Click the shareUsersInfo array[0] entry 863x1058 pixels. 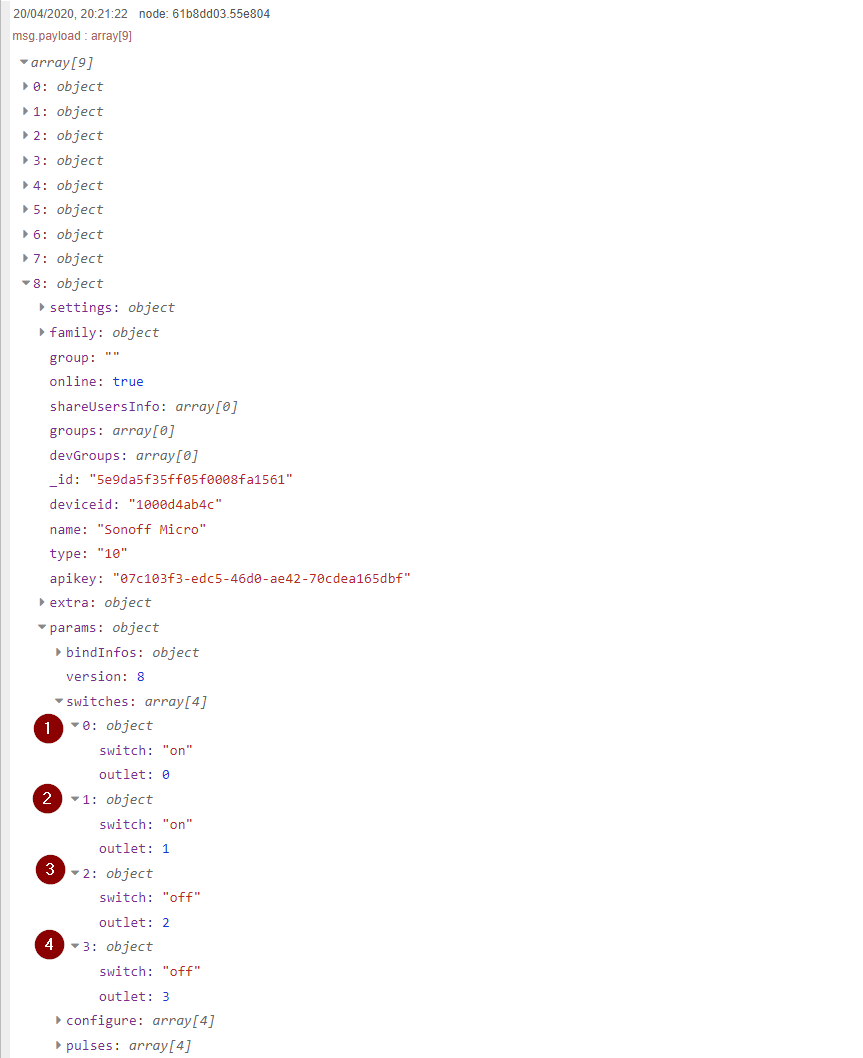click(144, 406)
